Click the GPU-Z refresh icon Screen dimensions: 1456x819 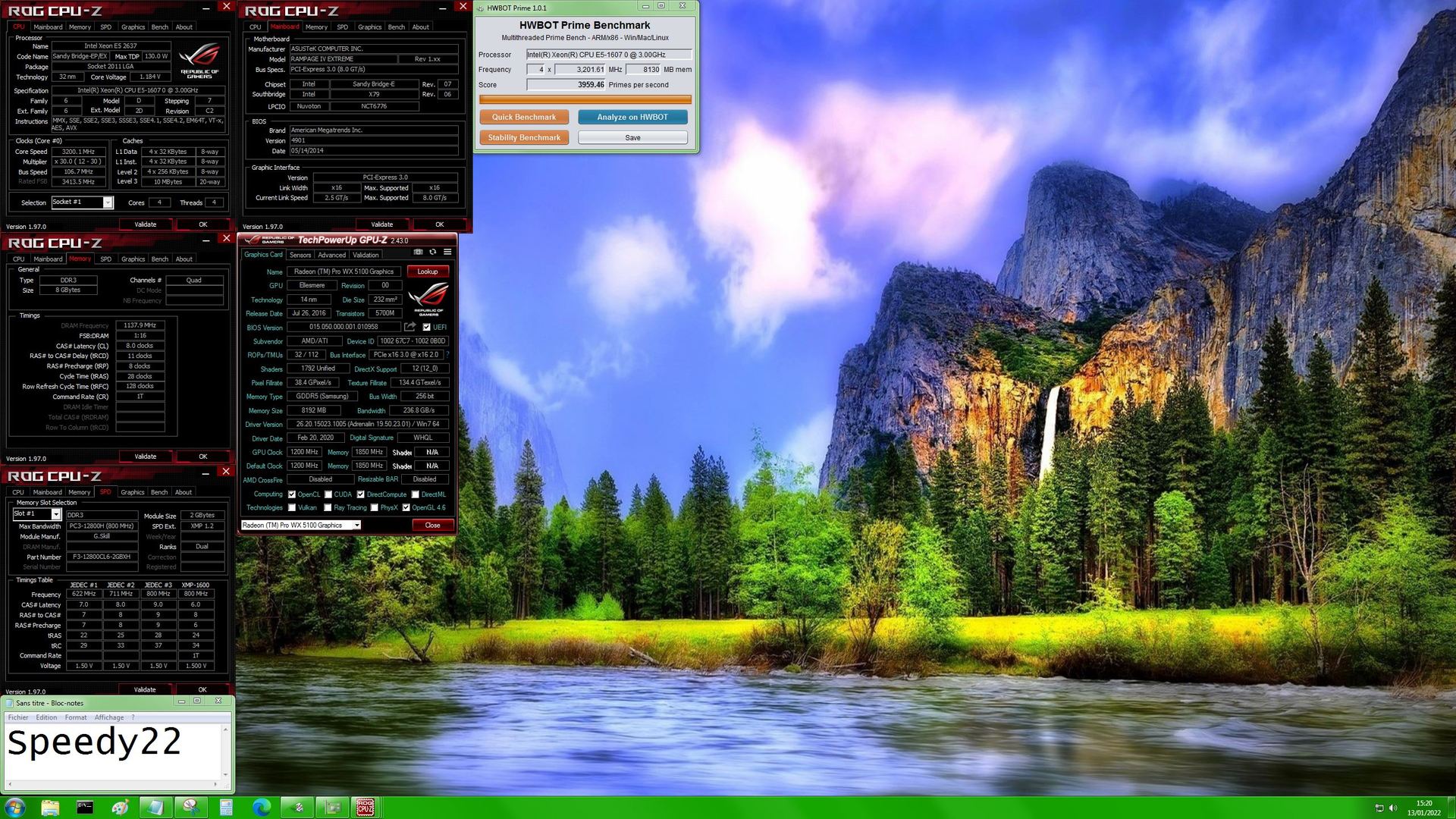coord(433,253)
